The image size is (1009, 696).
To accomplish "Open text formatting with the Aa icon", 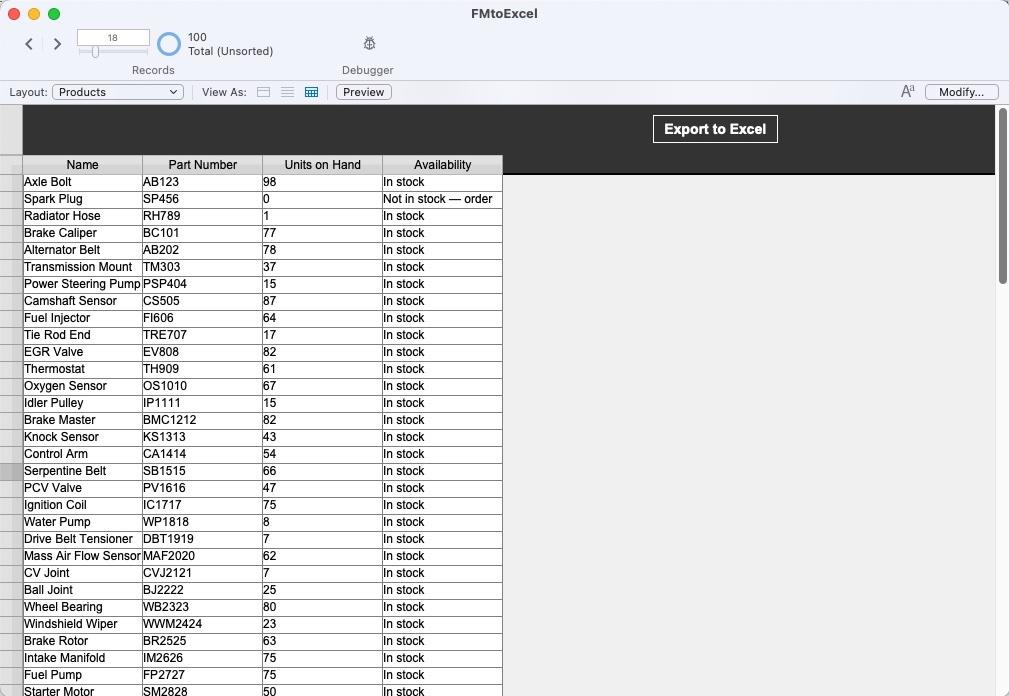I will pos(906,91).
